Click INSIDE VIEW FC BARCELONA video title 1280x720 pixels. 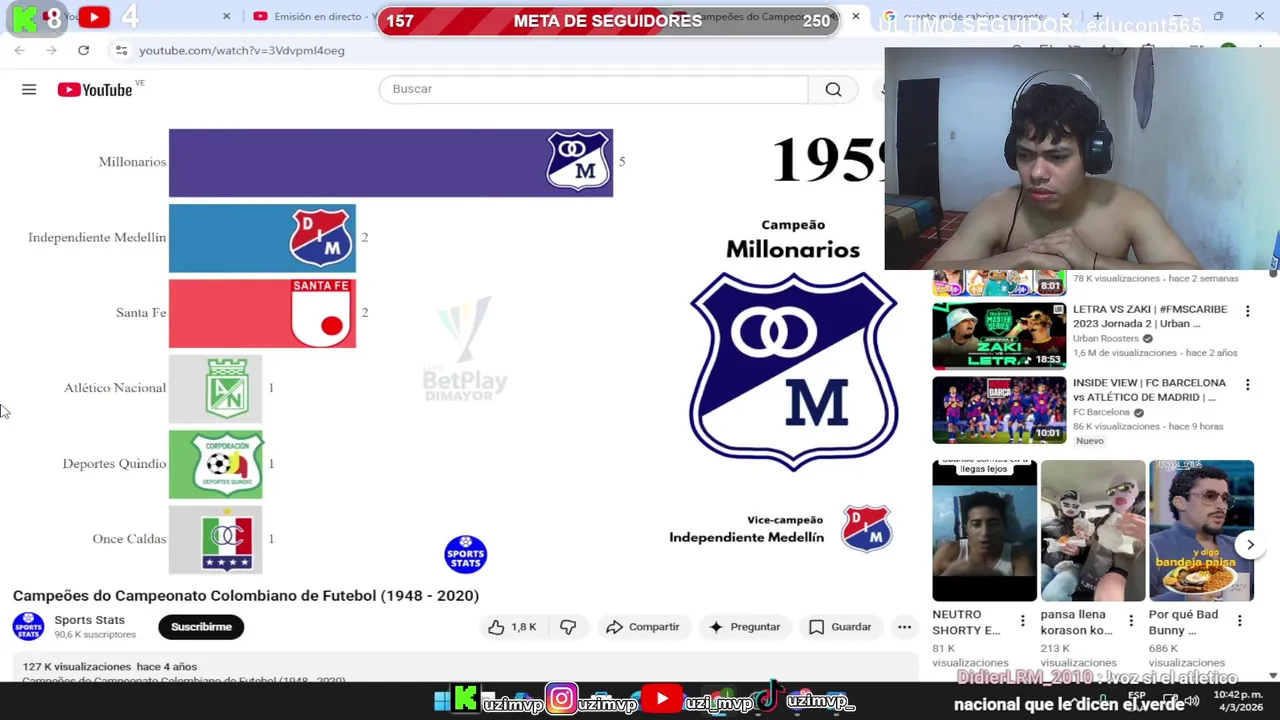click(x=1149, y=390)
